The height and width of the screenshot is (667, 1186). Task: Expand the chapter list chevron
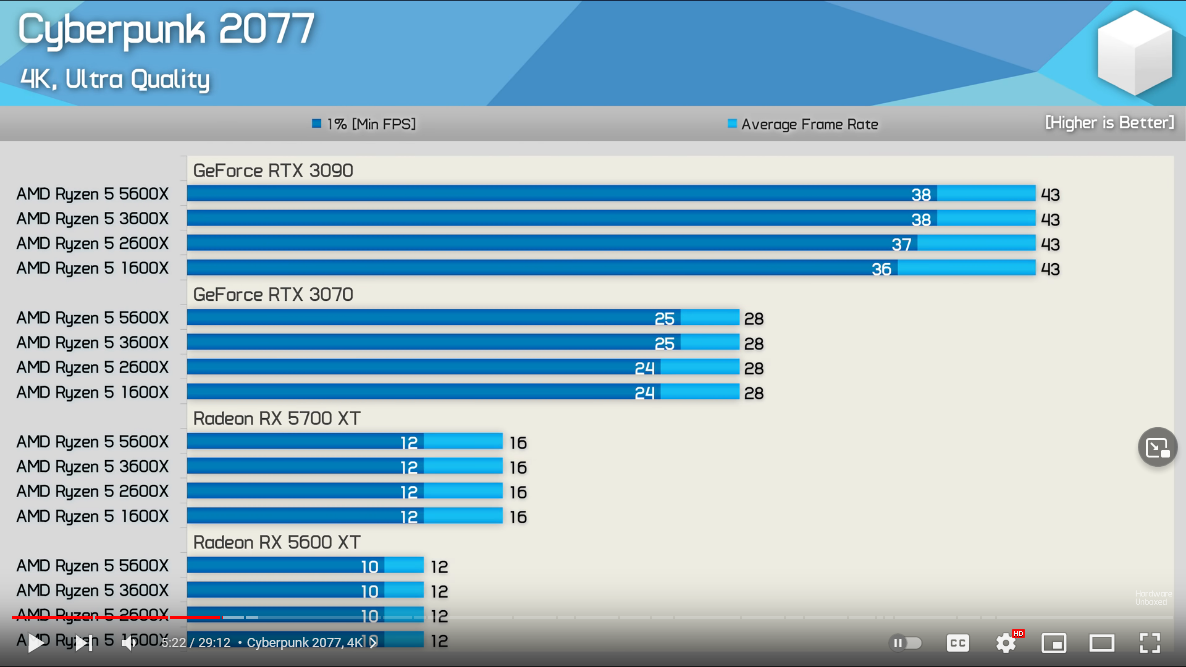tap(373, 642)
